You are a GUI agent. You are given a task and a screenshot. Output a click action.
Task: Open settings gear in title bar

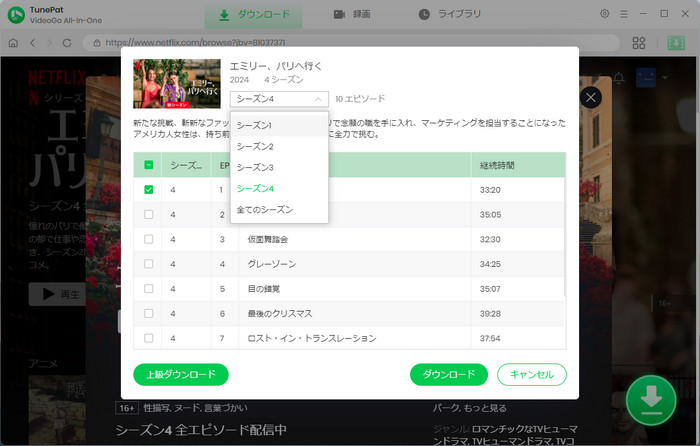click(604, 14)
